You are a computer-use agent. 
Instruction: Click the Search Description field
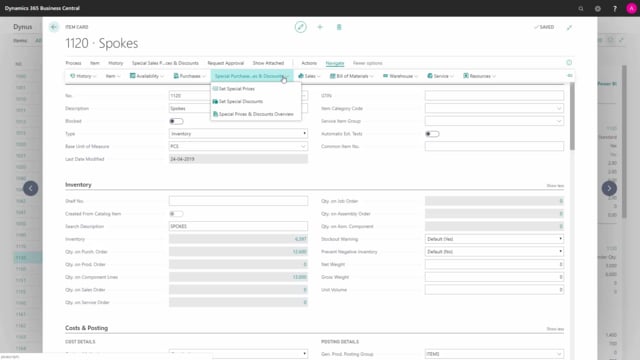coord(238,226)
